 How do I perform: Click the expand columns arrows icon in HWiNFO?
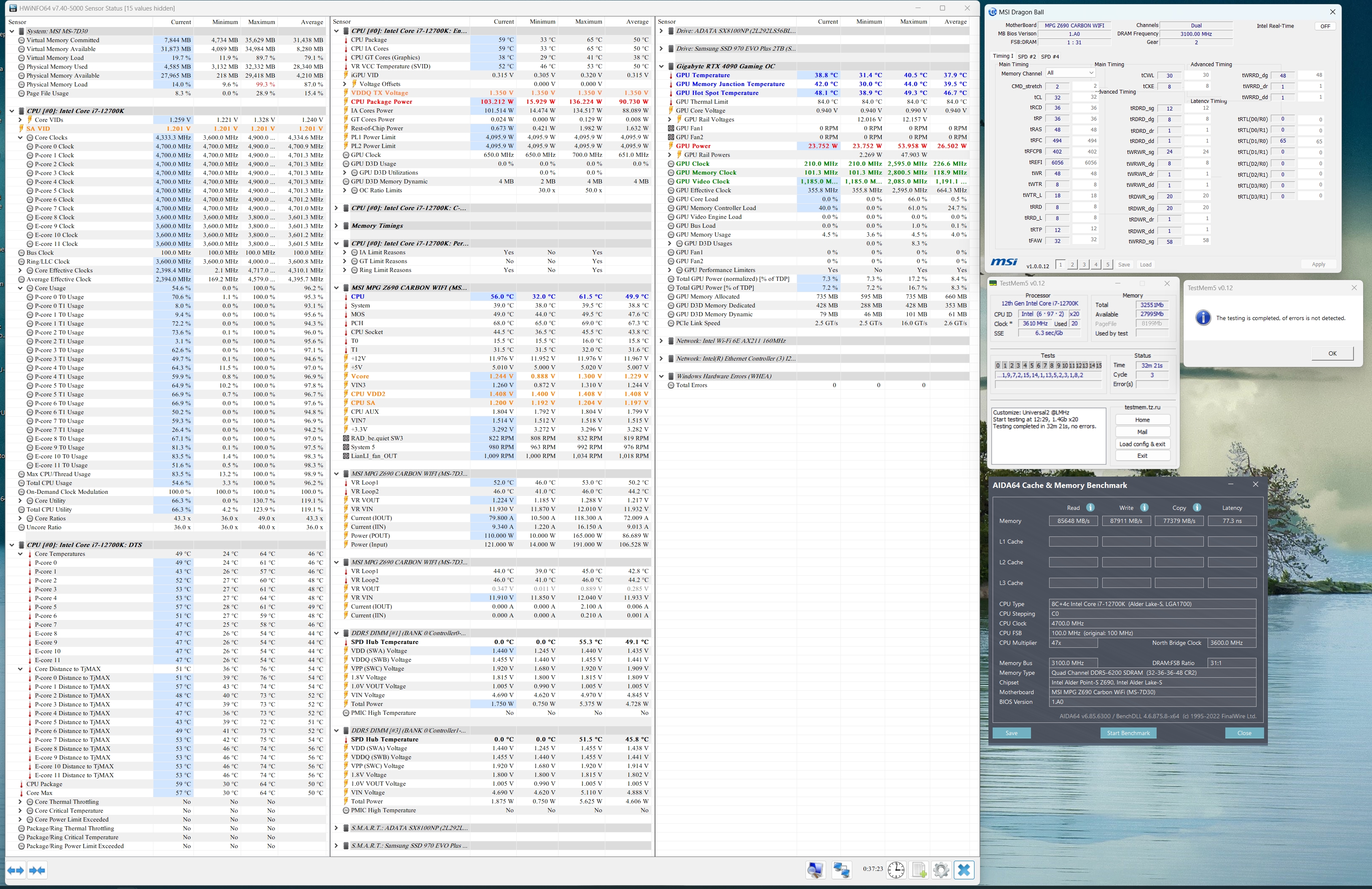point(16,870)
